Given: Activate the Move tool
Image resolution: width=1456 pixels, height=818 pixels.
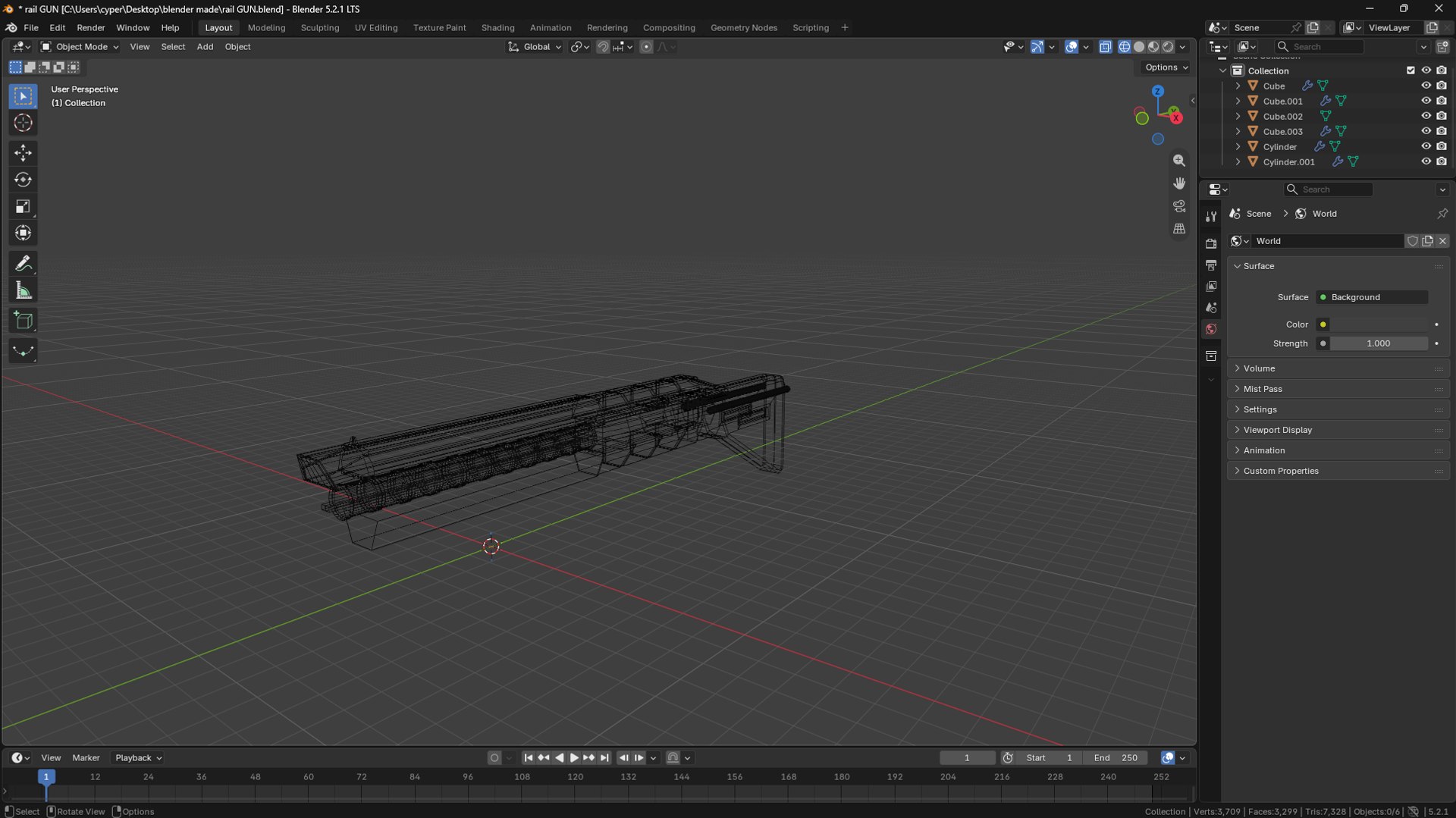Looking at the screenshot, I should click(x=23, y=153).
